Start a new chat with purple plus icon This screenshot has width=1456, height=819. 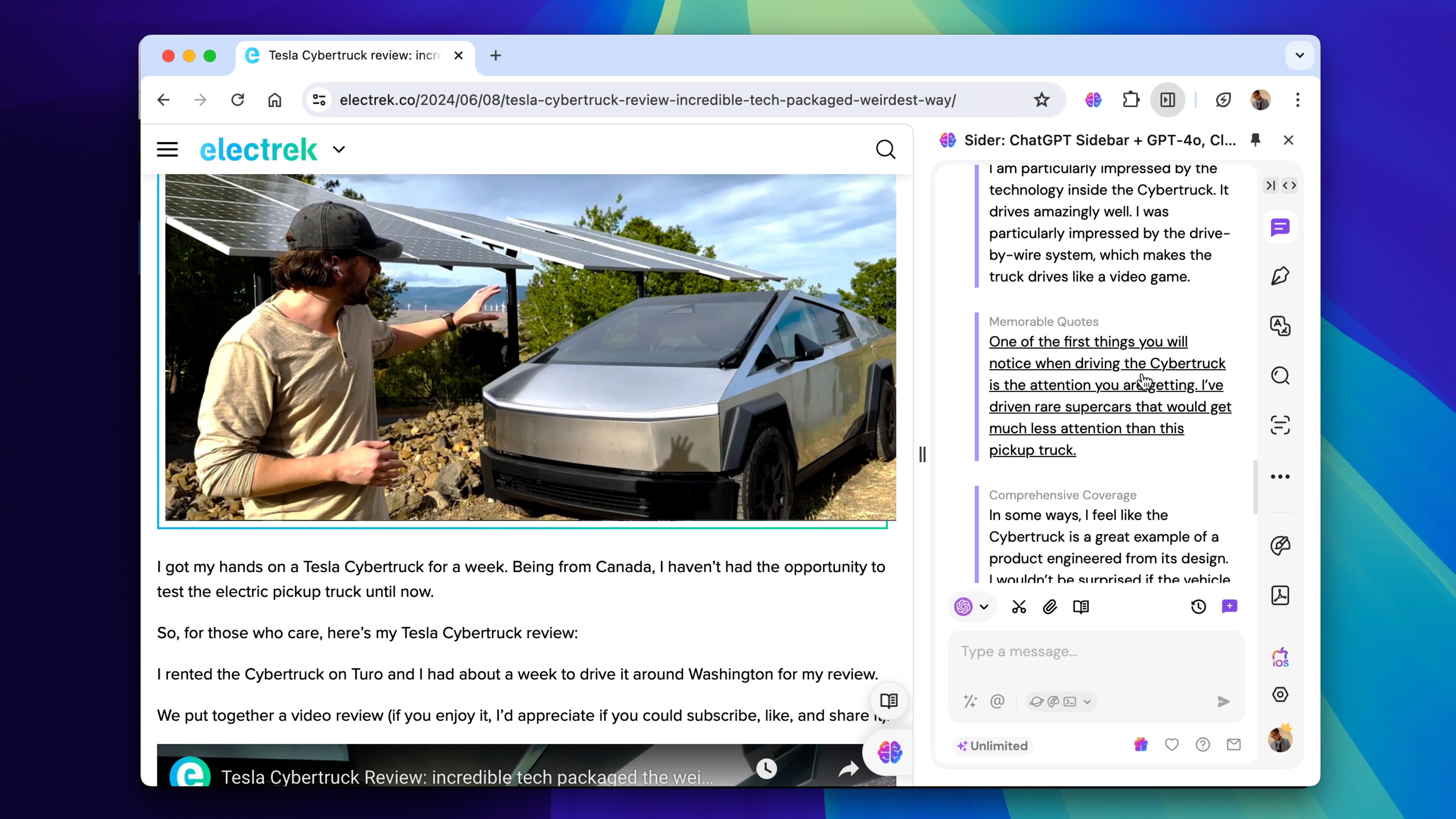[1229, 607]
